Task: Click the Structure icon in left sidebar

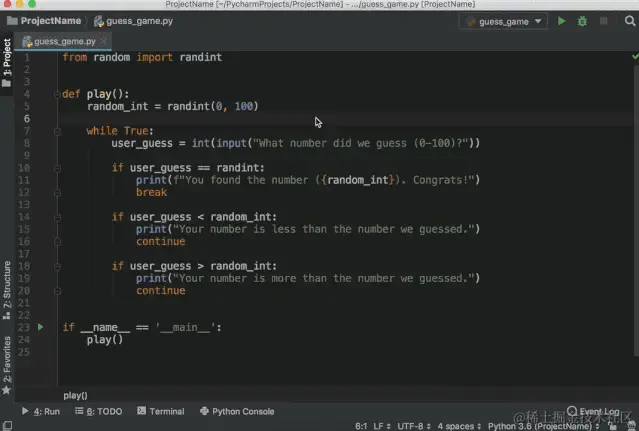Action: (x=7, y=315)
